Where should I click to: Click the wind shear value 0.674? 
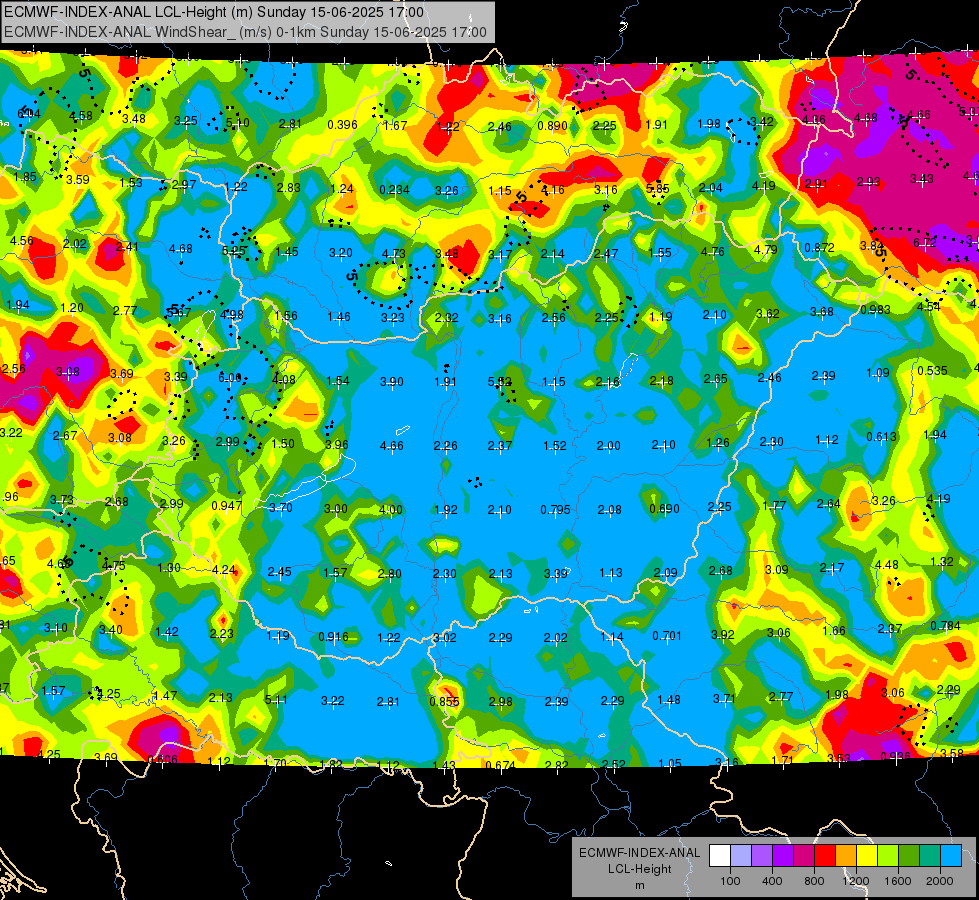(500, 765)
